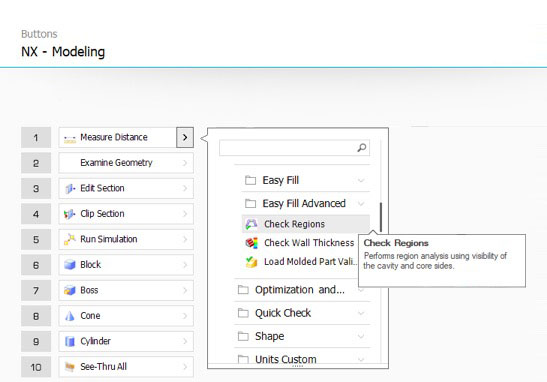Click the command search input field
Image resolution: width=547 pixels, height=382 pixels.
tap(294, 148)
